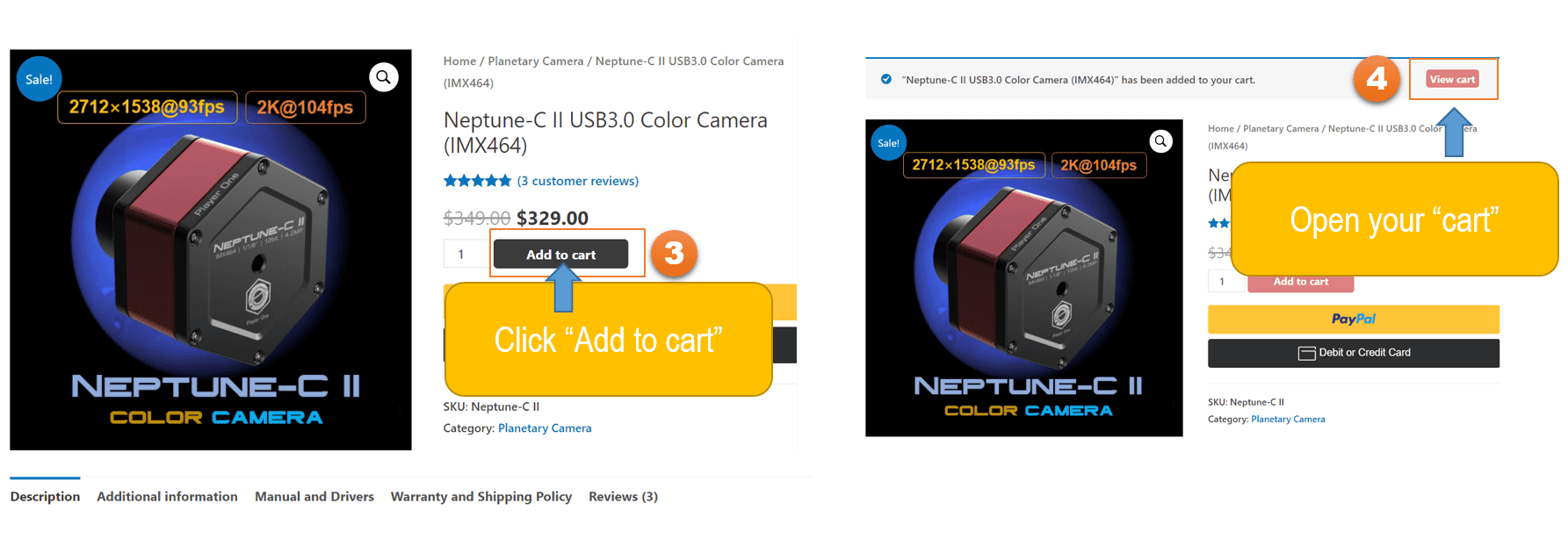This screenshot has width=1568, height=539.
Task: Open the Planetary Camera category link
Action: pos(545,428)
